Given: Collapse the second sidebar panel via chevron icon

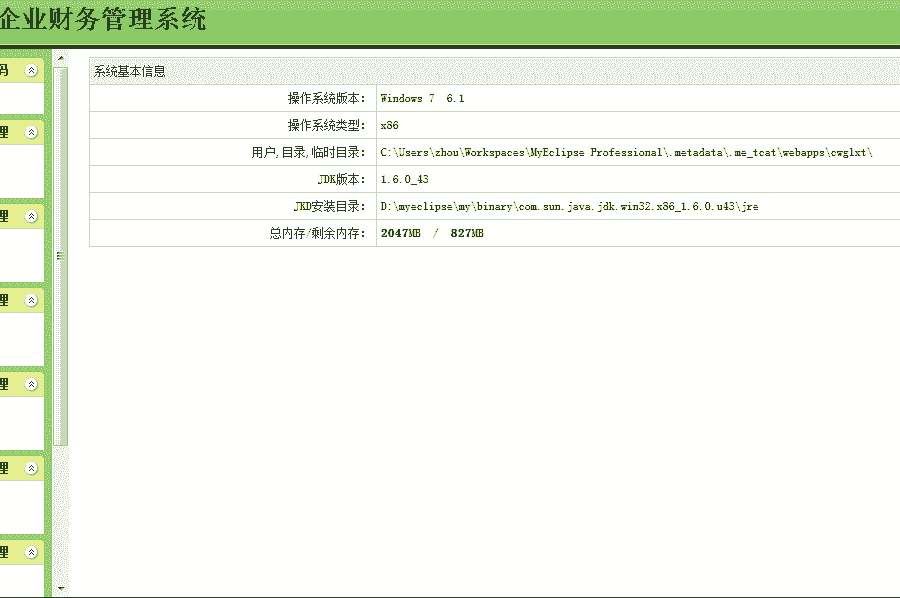Looking at the screenshot, I should (x=32, y=132).
